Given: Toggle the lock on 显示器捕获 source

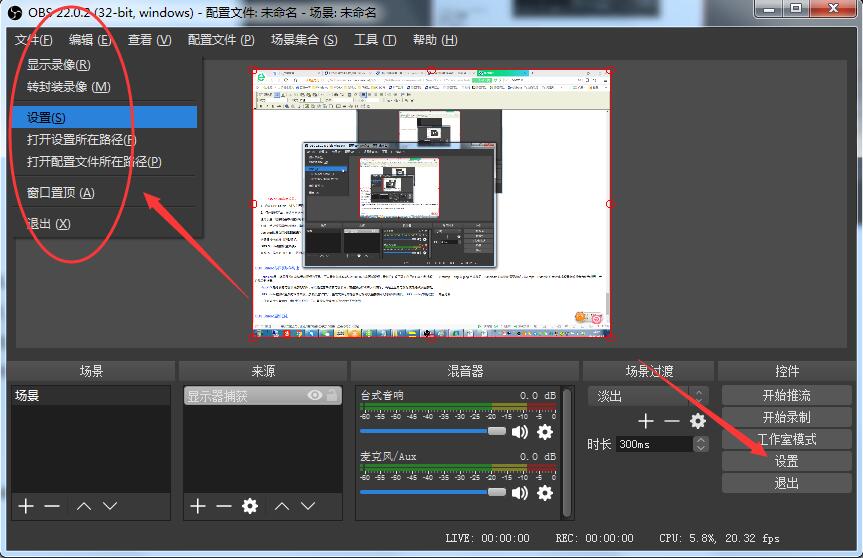Looking at the screenshot, I should [x=332, y=396].
